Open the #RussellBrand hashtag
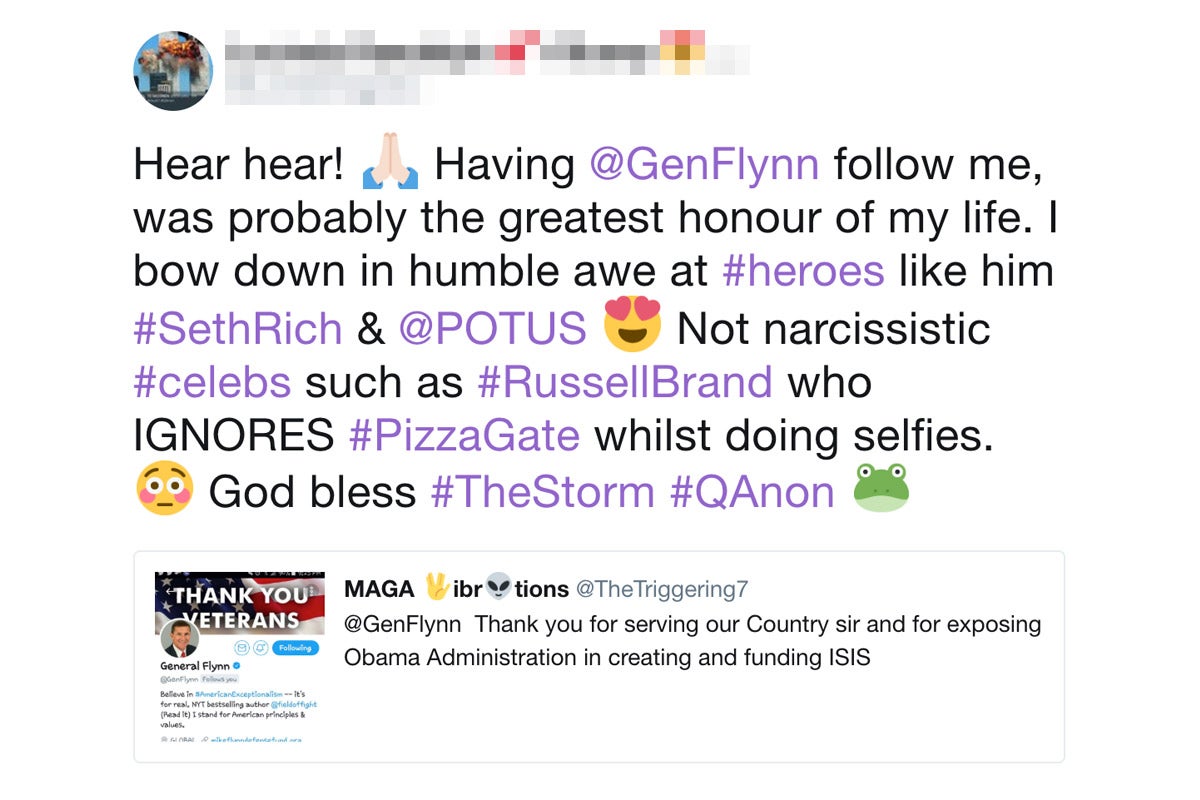Screen dimensions: 1200x800 click(x=625, y=381)
